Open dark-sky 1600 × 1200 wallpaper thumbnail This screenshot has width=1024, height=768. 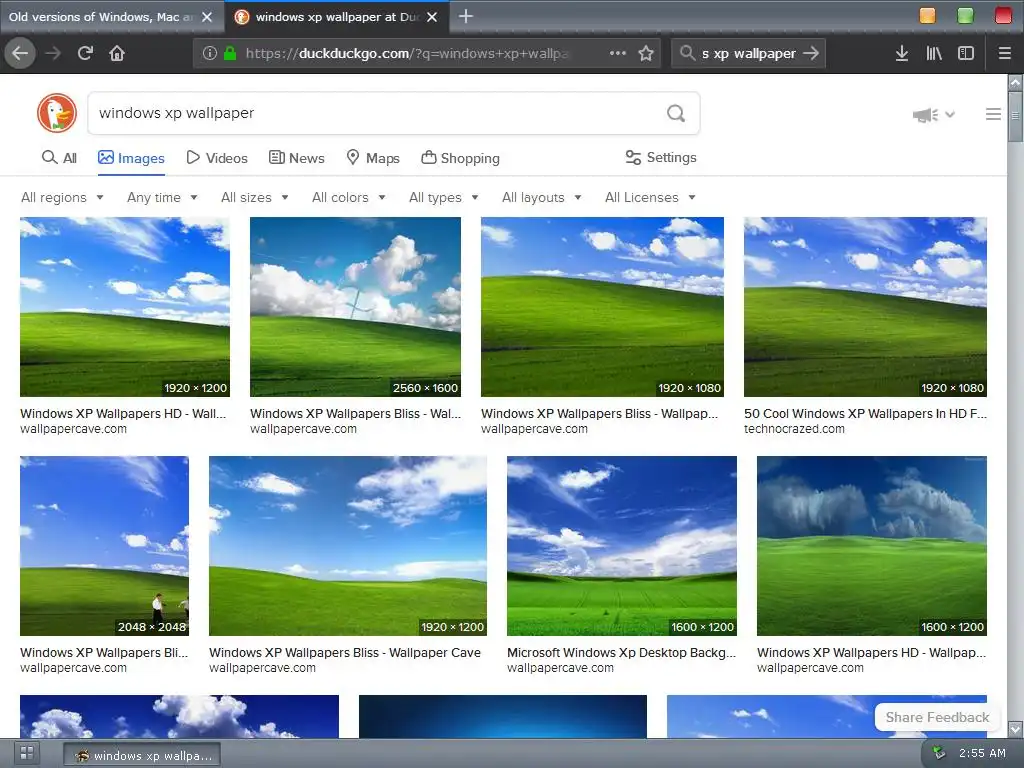[x=872, y=546]
